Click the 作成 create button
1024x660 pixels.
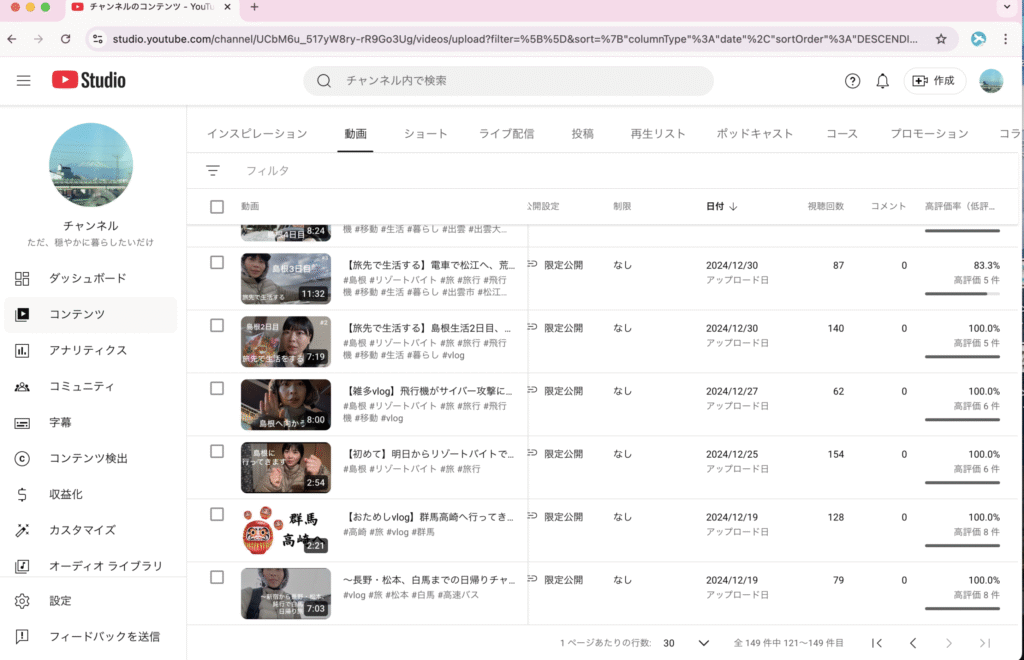tap(934, 81)
